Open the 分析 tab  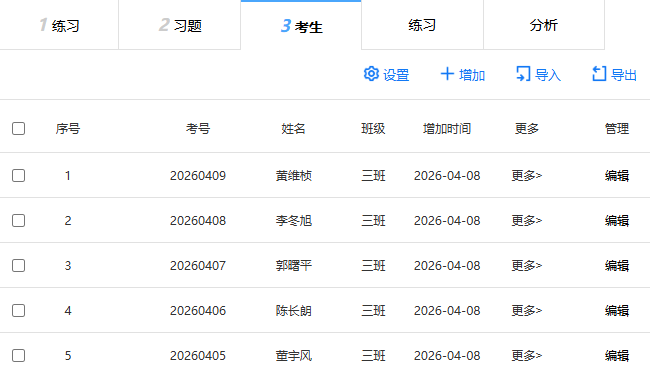click(x=543, y=25)
